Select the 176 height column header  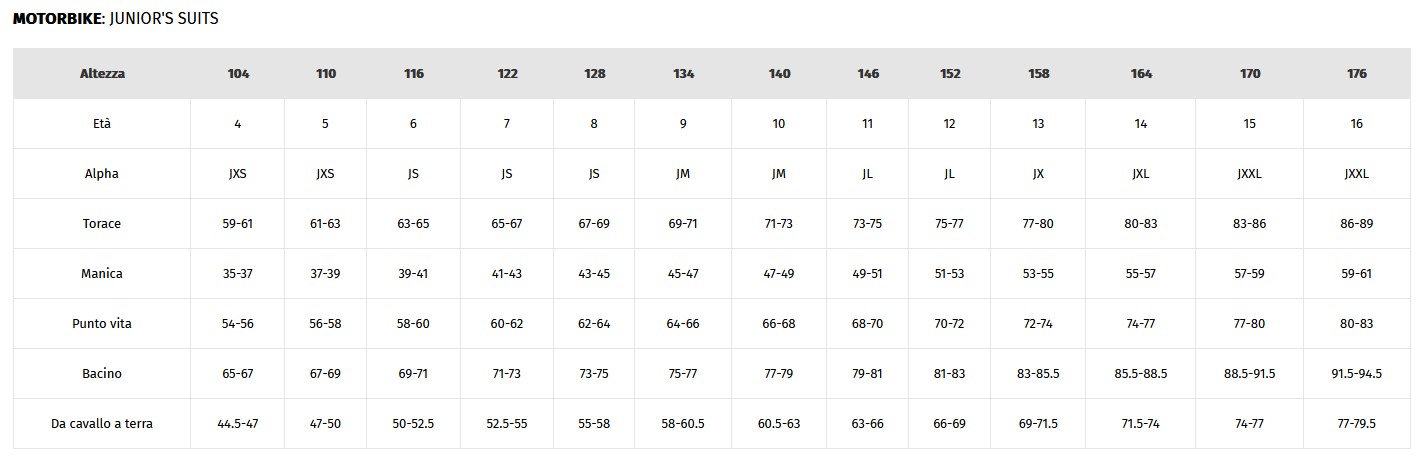1356,74
